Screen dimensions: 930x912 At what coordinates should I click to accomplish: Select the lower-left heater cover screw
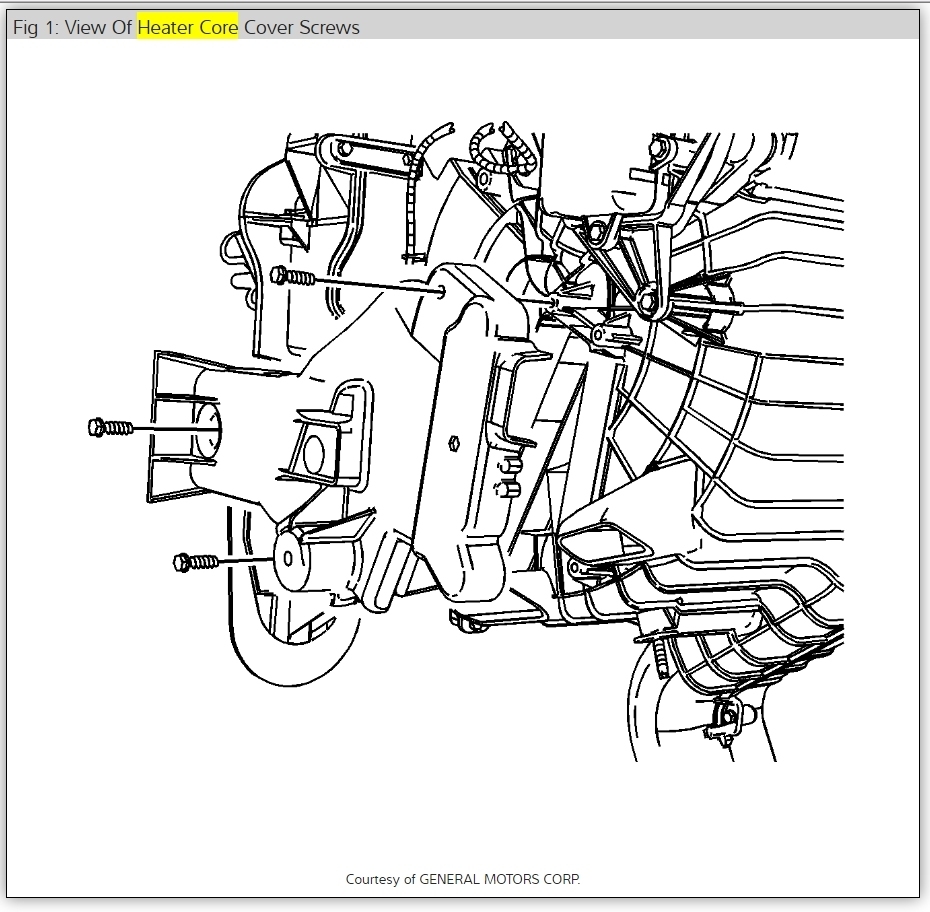click(196, 561)
